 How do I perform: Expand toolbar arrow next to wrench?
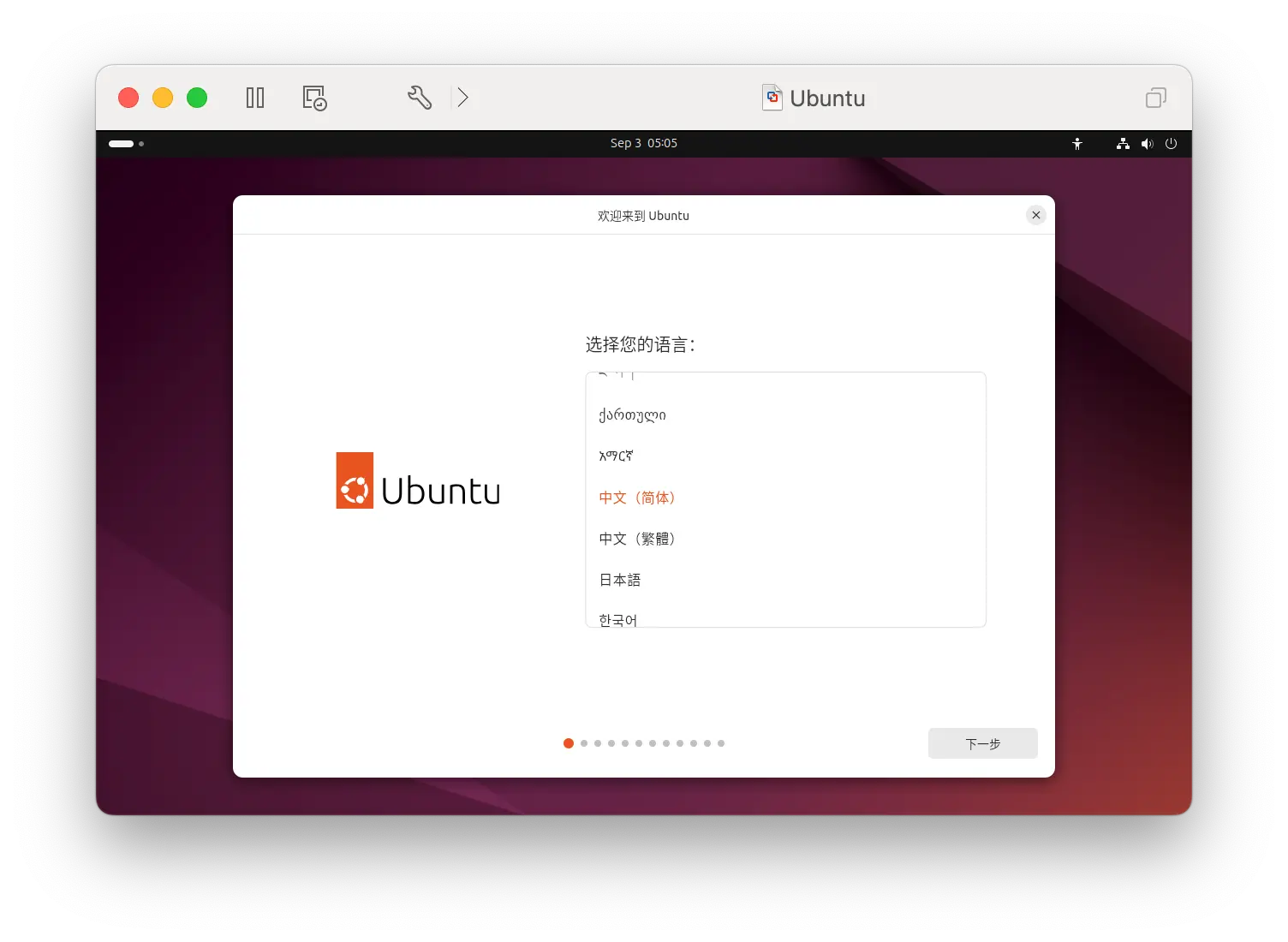tap(462, 98)
